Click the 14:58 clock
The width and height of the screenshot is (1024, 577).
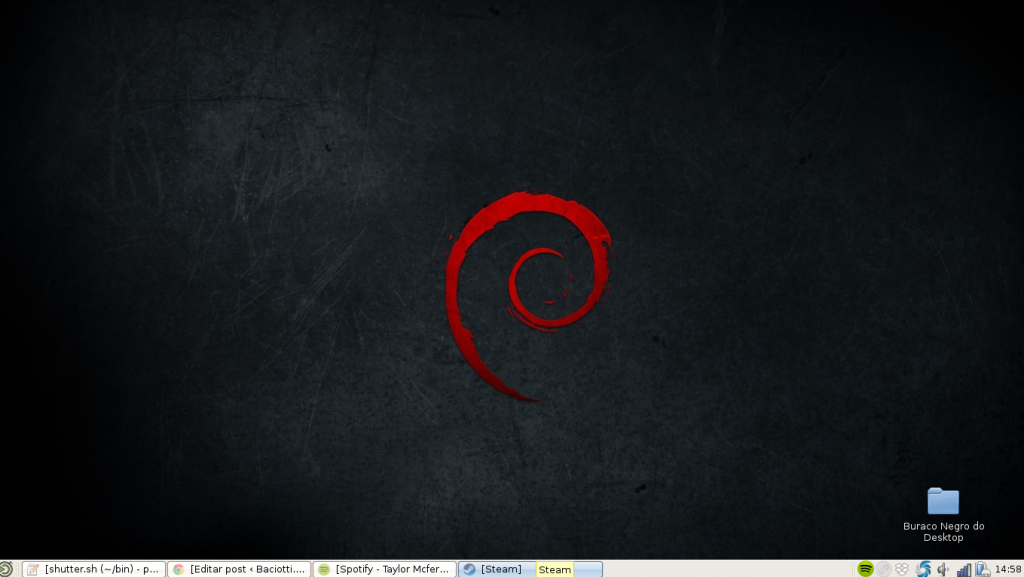click(1008, 569)
